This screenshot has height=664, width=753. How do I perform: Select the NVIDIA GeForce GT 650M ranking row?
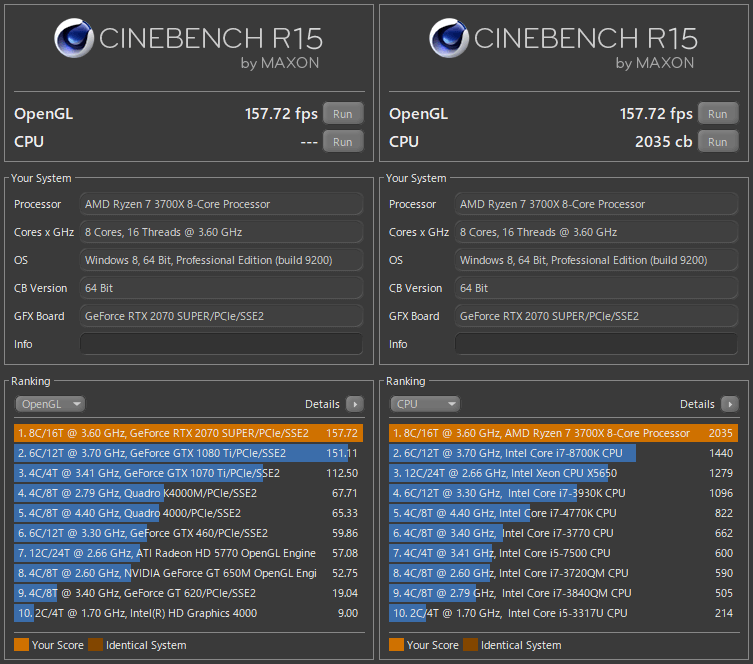click(x=188, y=573)
